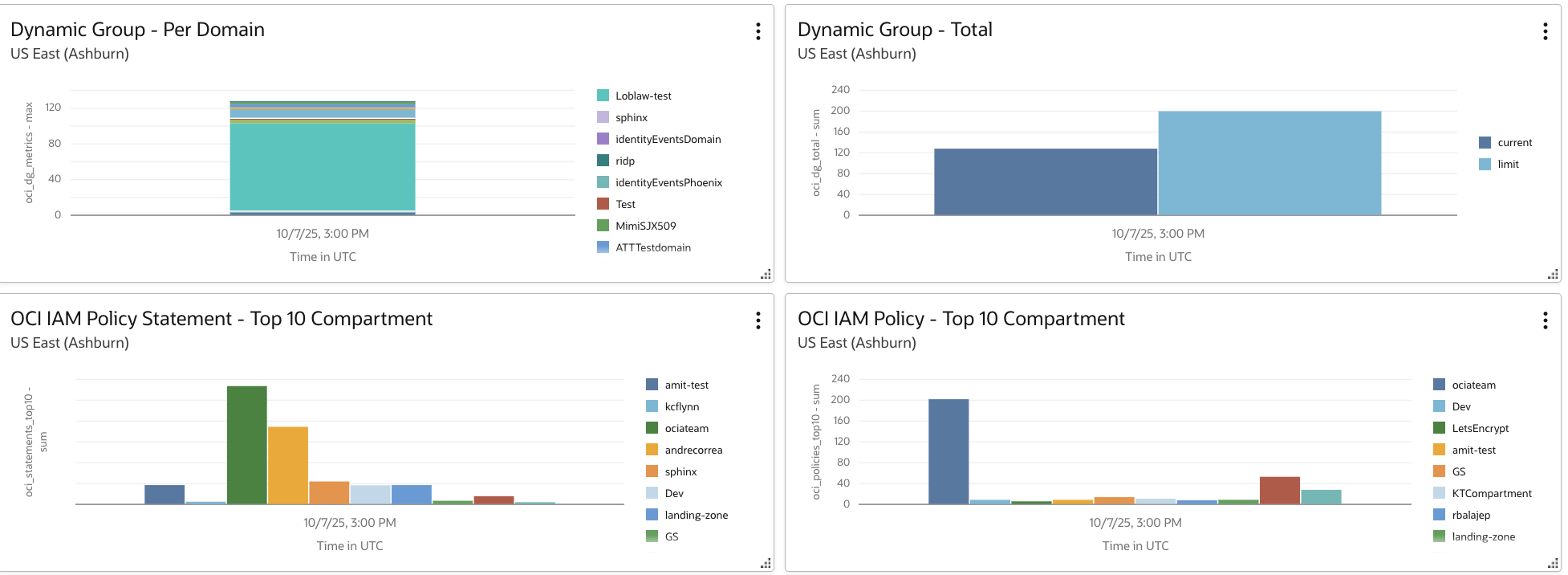Click resize handle of Dynamic Group - Per Domain widget
The image size is (1568, 575).
tap(766, 275)
